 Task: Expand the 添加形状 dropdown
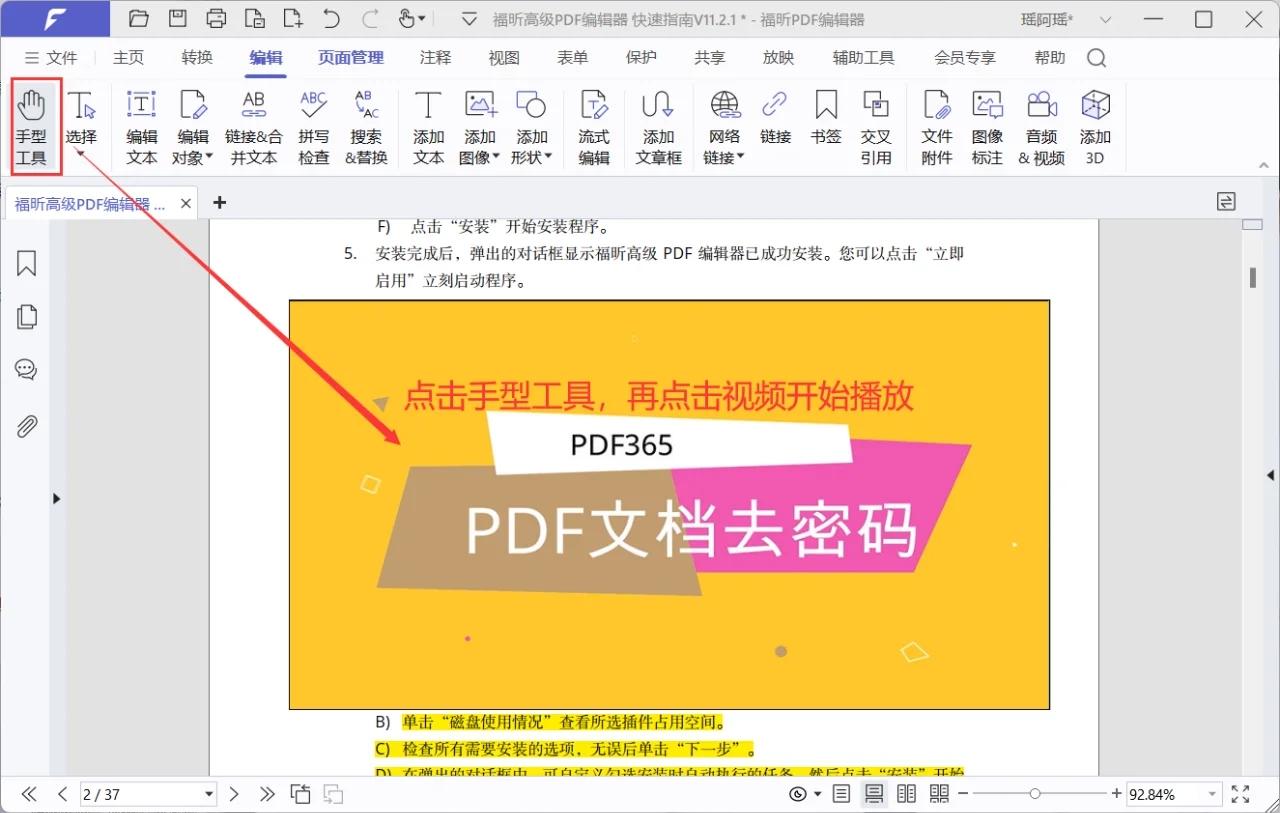548,157
